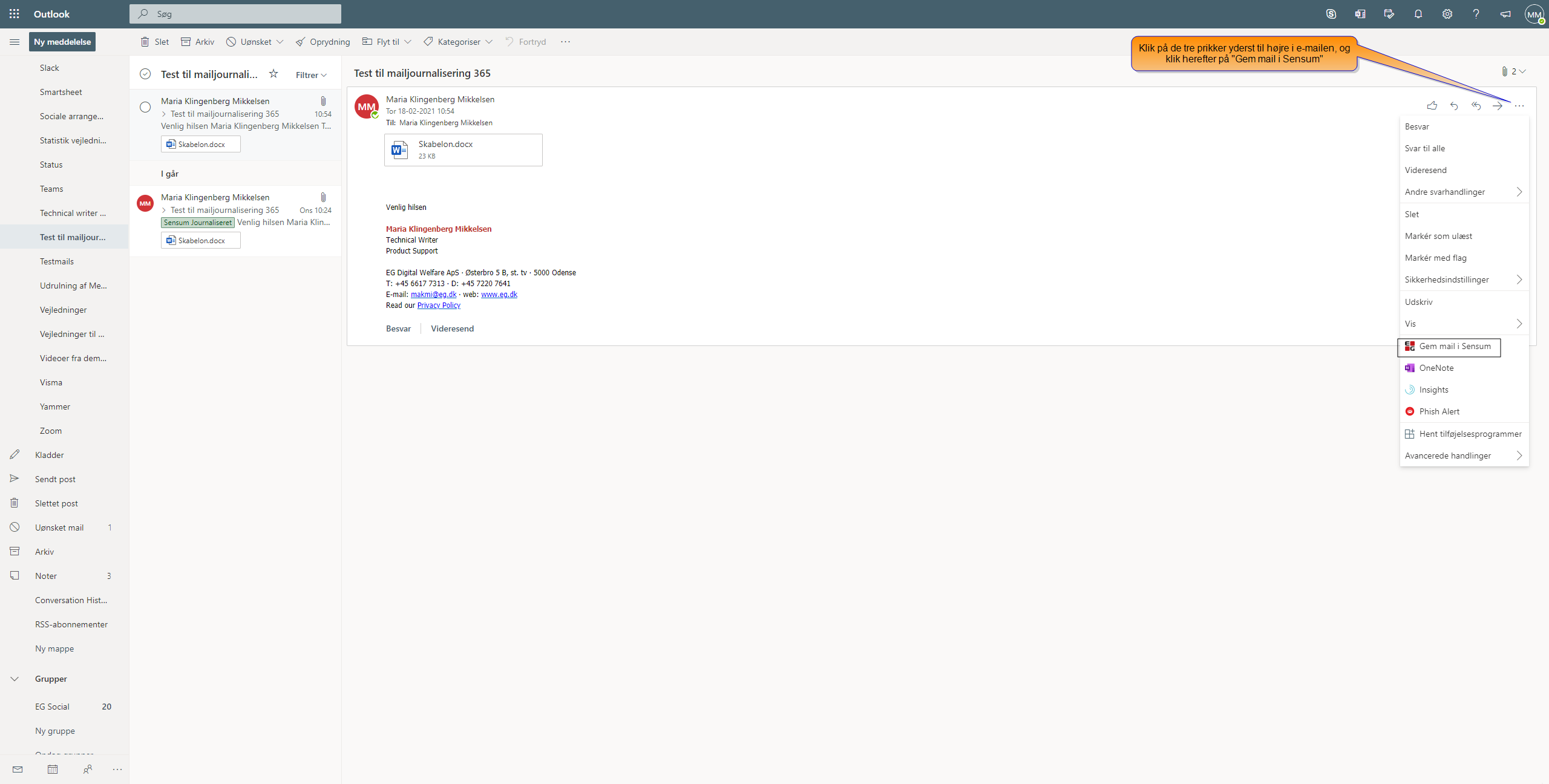
Task: Choose OneNote in the menu
Action: (1464, 368)
